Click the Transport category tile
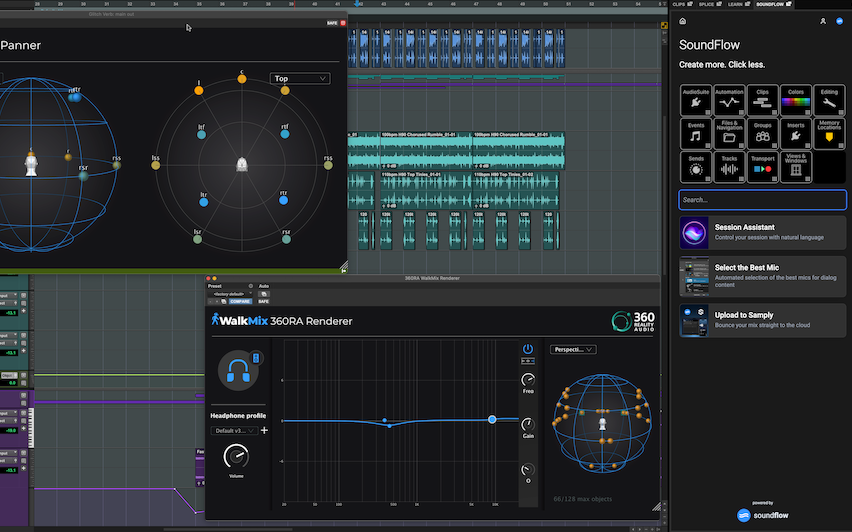This screenshot has height=532, width=852. (762, 166)
